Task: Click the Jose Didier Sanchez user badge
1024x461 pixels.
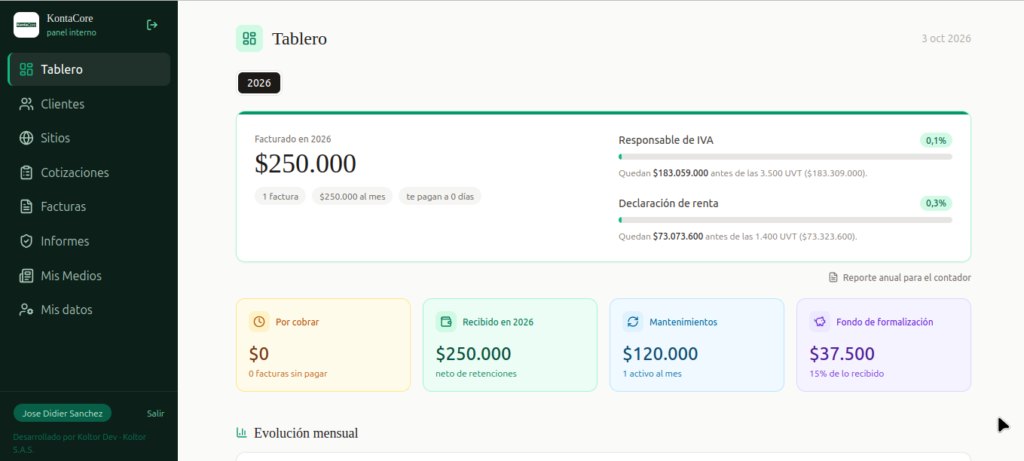Action: pos(63,413)
